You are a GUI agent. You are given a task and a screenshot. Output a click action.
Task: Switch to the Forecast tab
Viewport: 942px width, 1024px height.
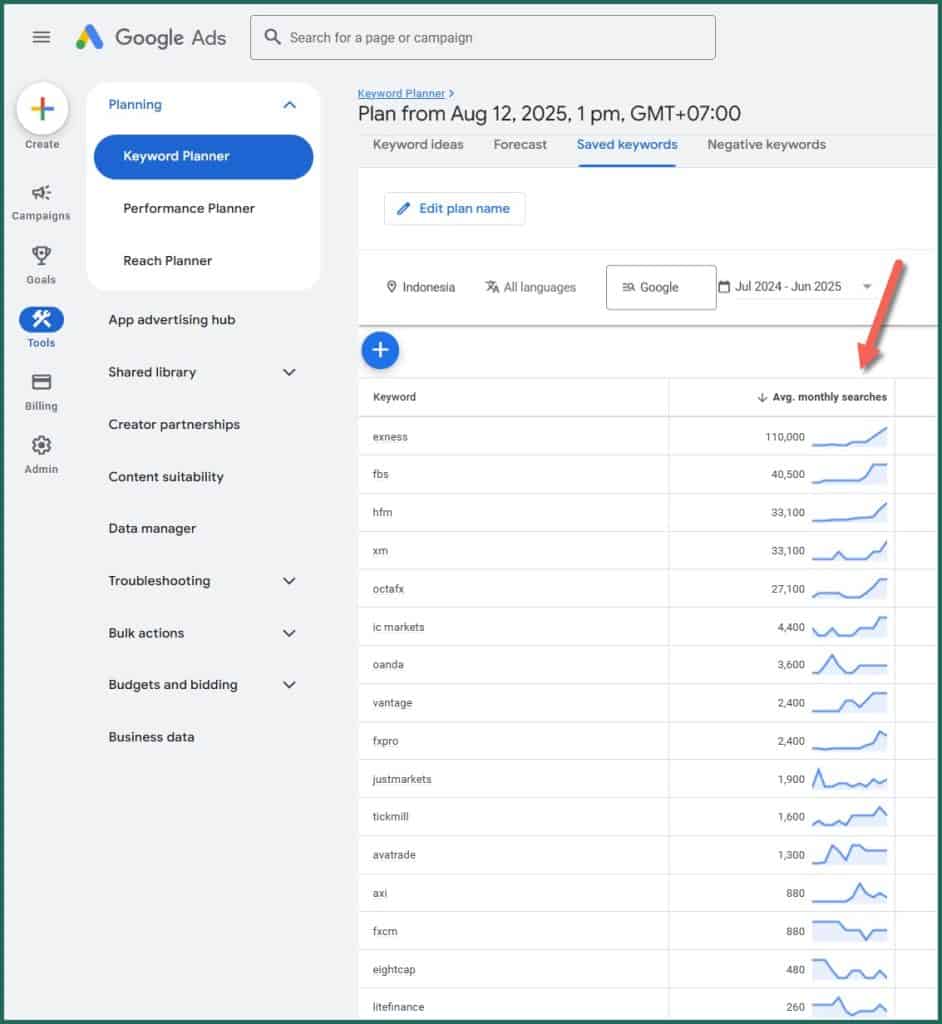pyautogui.click(x=520, y=144)
